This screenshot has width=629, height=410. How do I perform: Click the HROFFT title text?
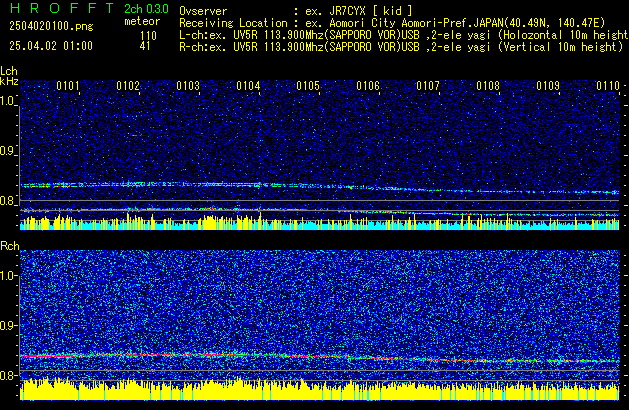point(62,8)
